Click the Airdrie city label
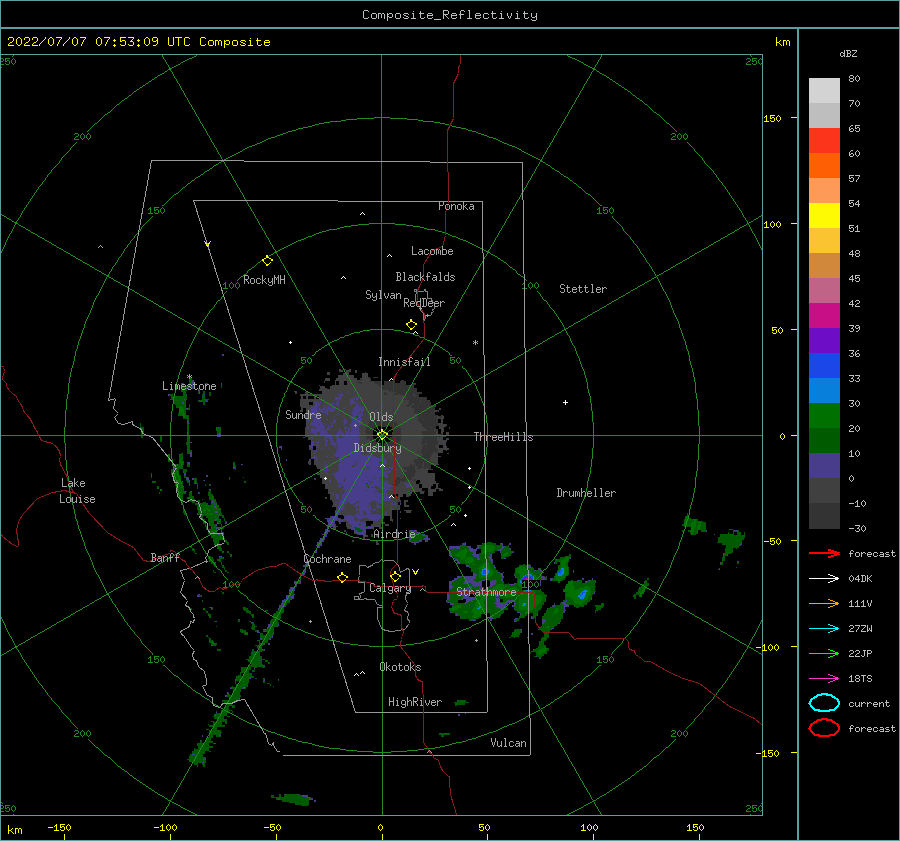 [394, 534]
